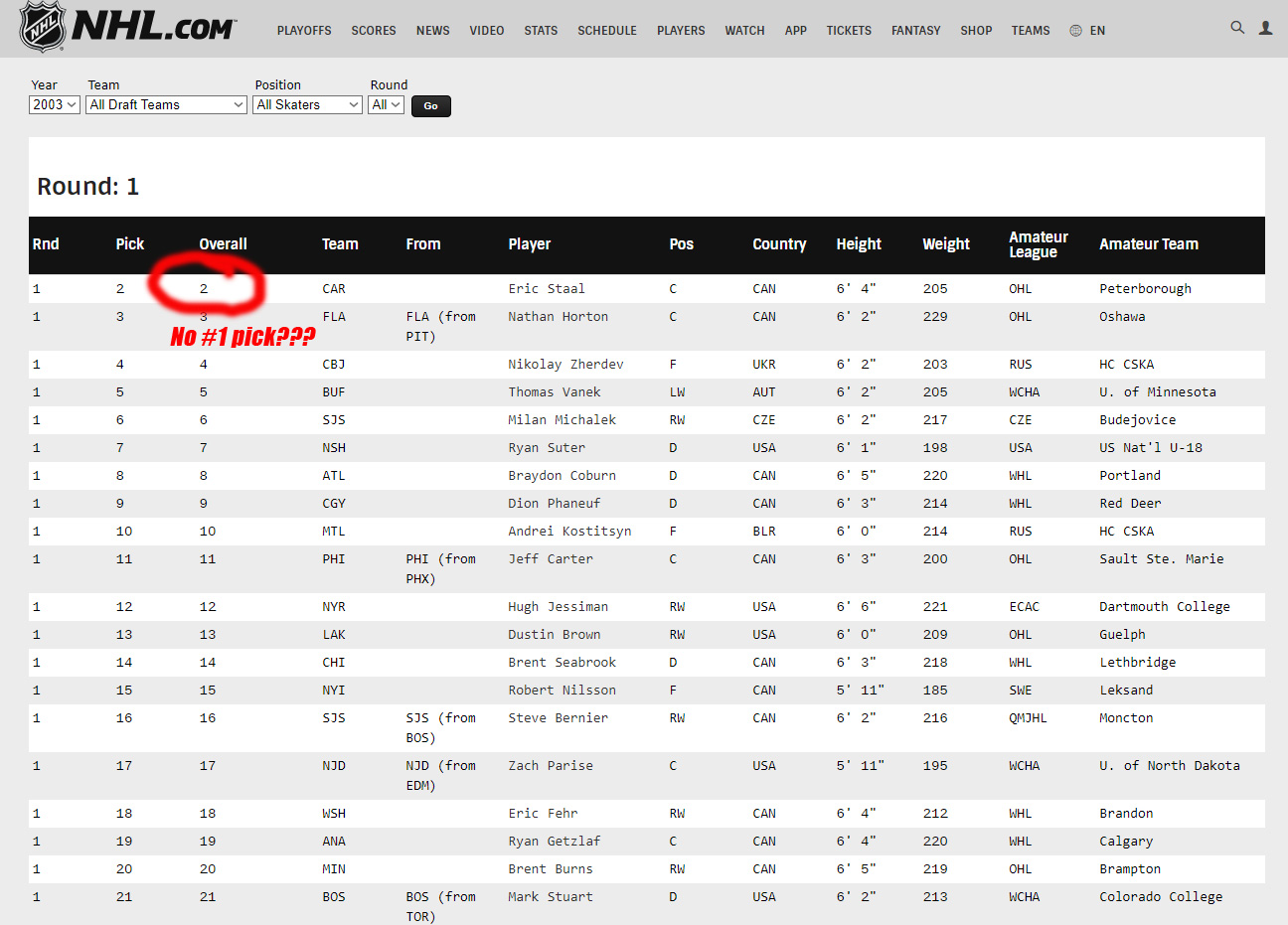Select STATS in the navigation bar
This screenshot has width=1288, height=925.
[541, 31]
